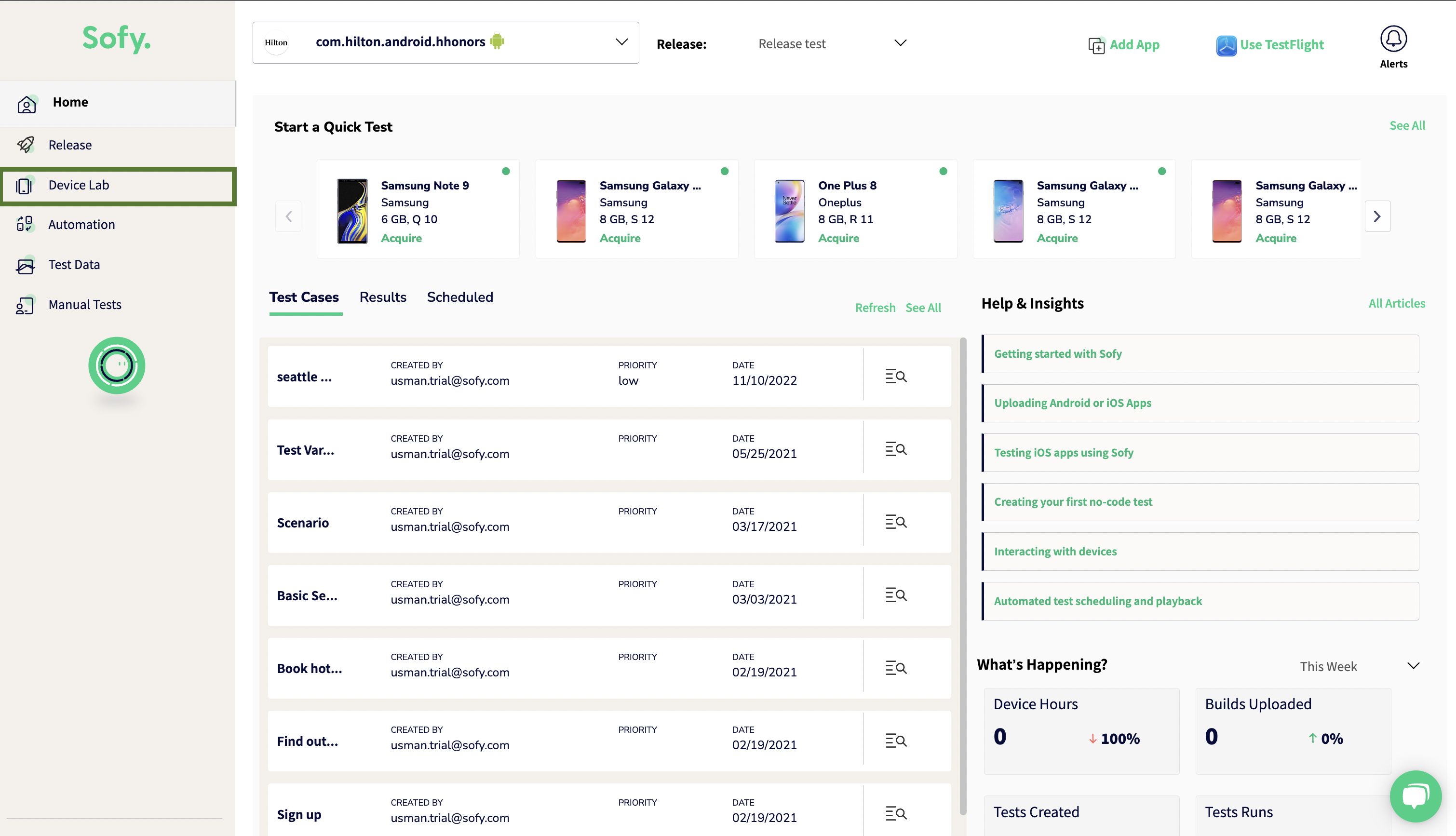Click the Use TestFlight link
1456x836 pixels.
(1281, 45)
